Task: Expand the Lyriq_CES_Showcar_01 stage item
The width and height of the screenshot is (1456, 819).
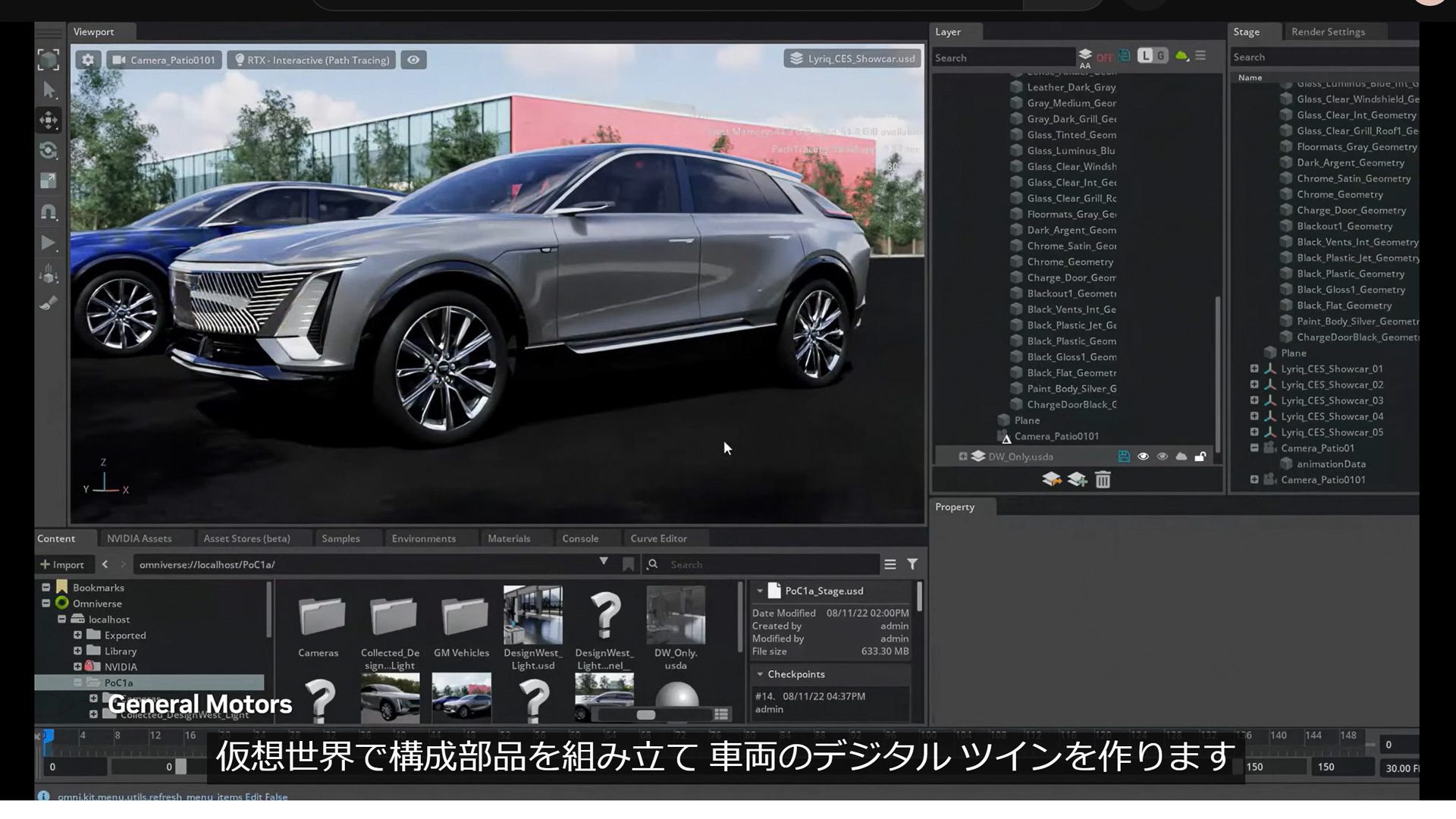Action: pos(1253,369)
